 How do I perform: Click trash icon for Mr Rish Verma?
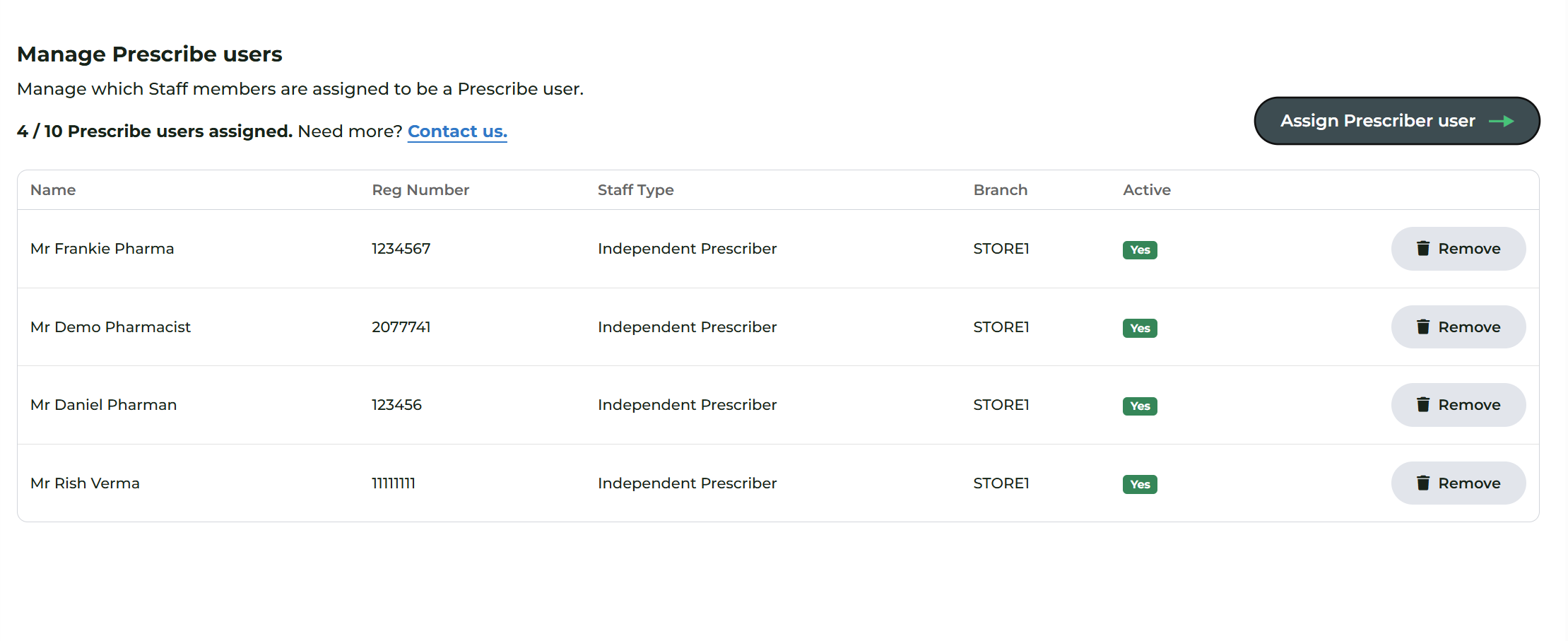[x=1423, y=483]
